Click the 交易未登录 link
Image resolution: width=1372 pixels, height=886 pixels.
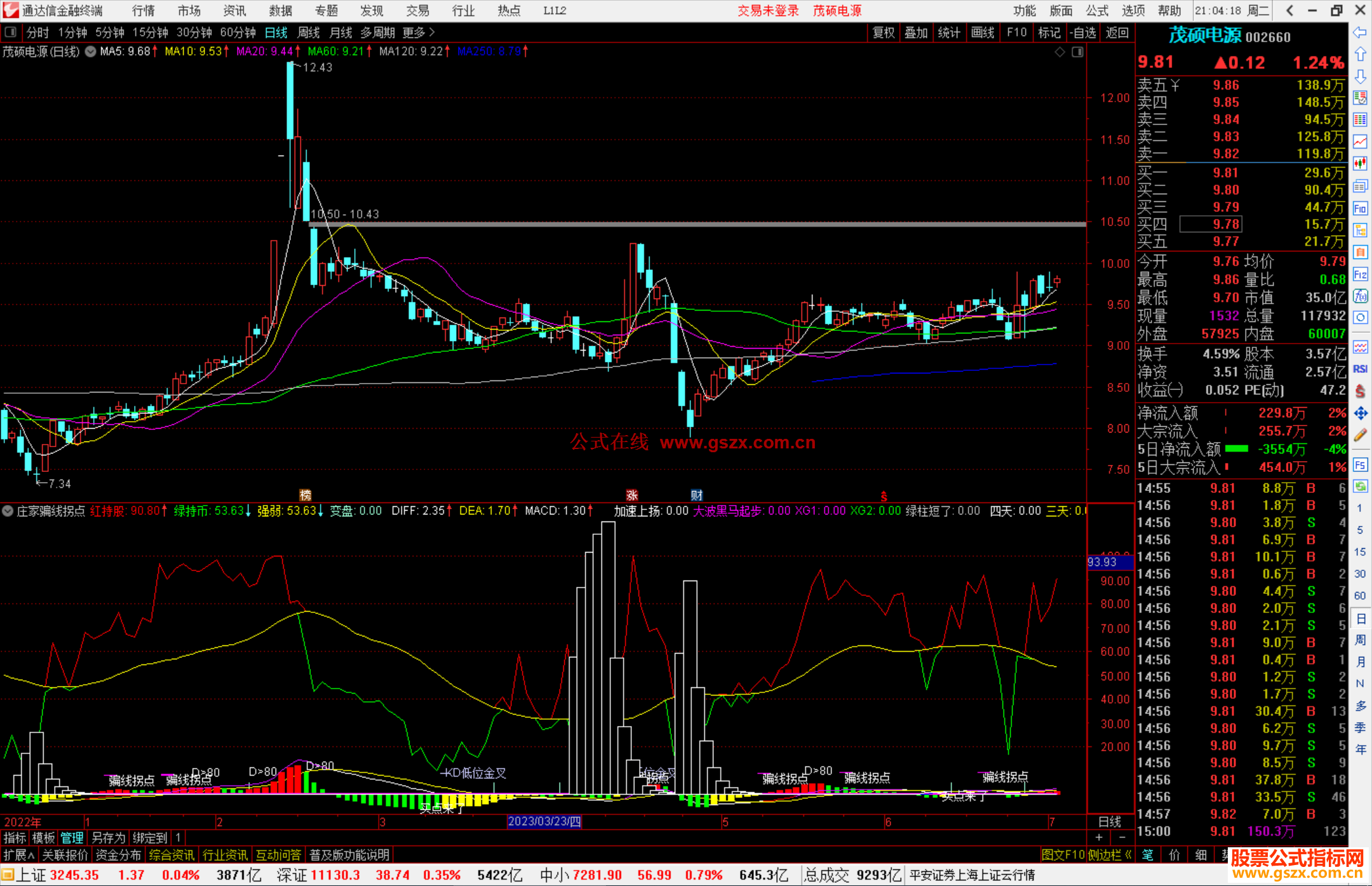768,10
